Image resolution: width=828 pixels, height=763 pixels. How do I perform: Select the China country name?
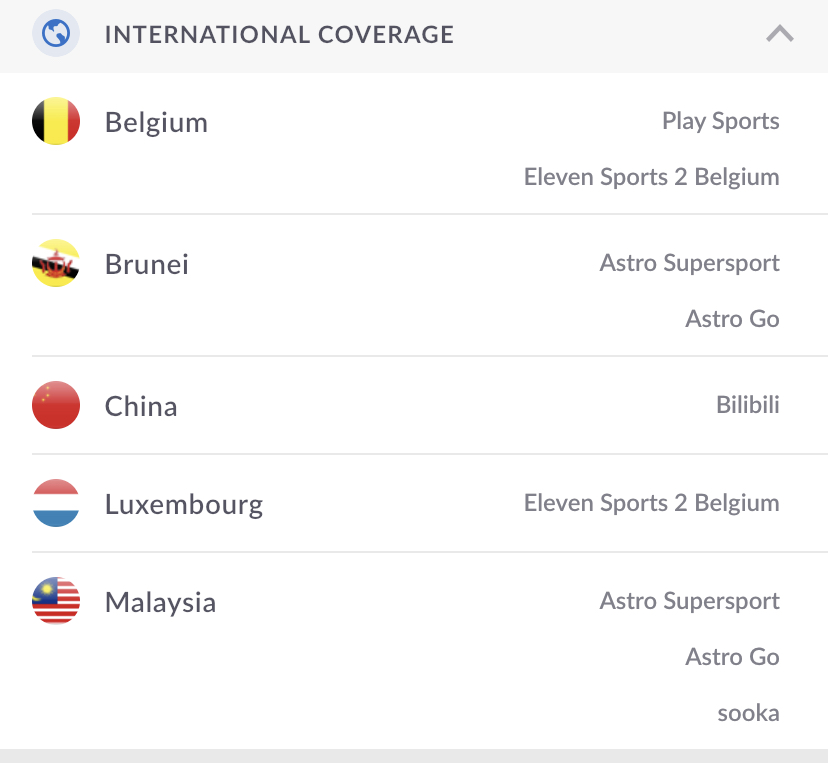point(141,407)
